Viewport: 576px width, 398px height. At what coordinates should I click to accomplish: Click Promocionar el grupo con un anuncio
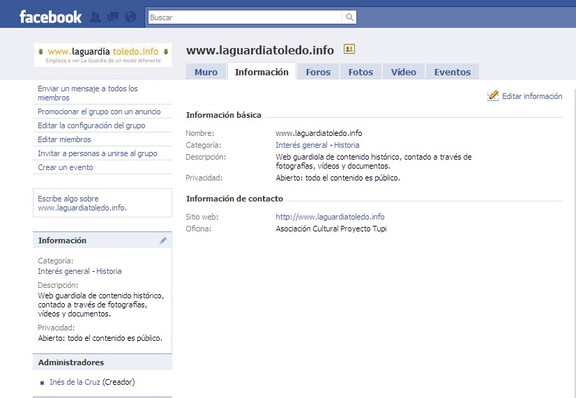point(99,112)
